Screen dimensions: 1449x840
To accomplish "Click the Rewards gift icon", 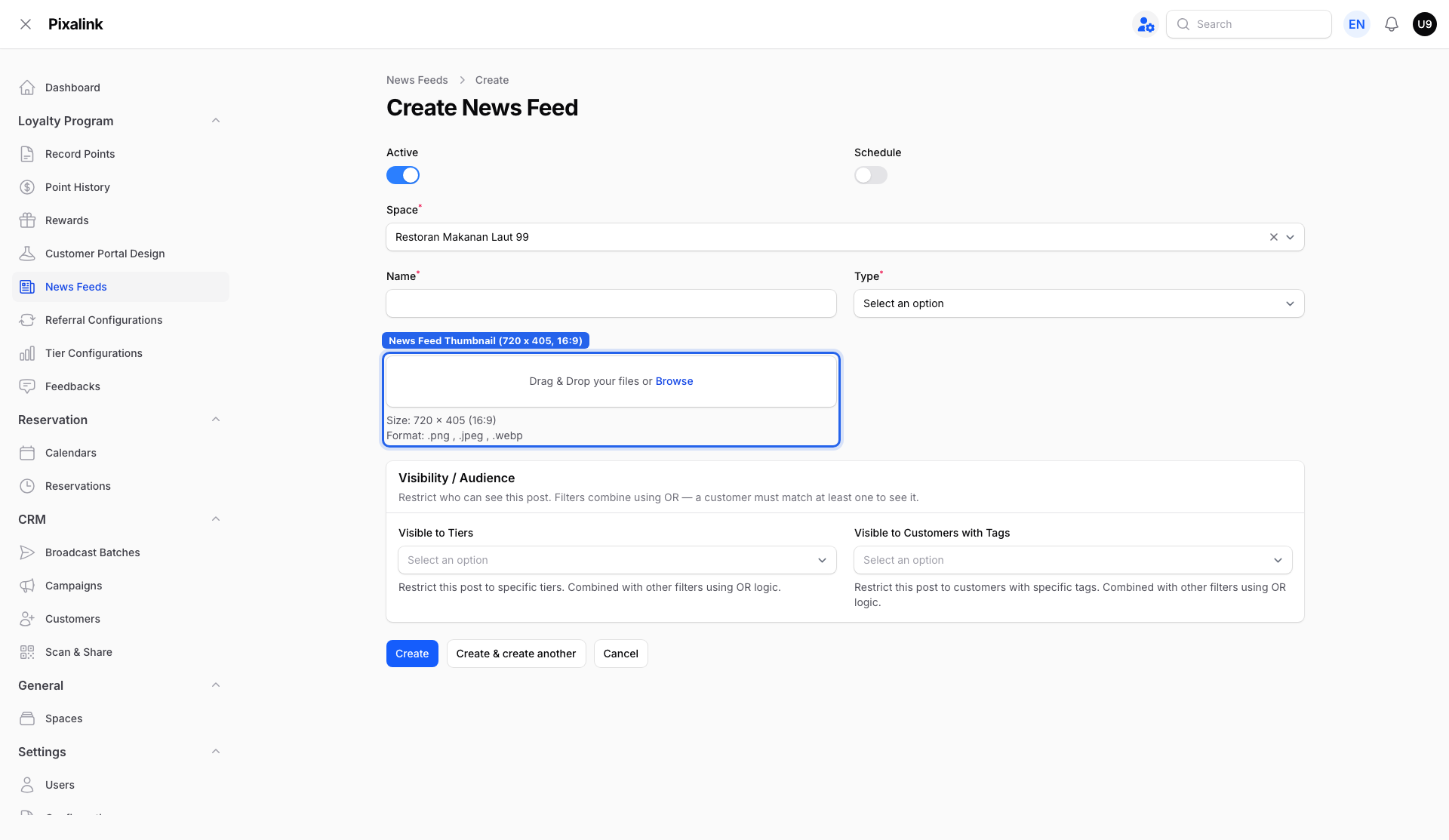I will (27, 220).
